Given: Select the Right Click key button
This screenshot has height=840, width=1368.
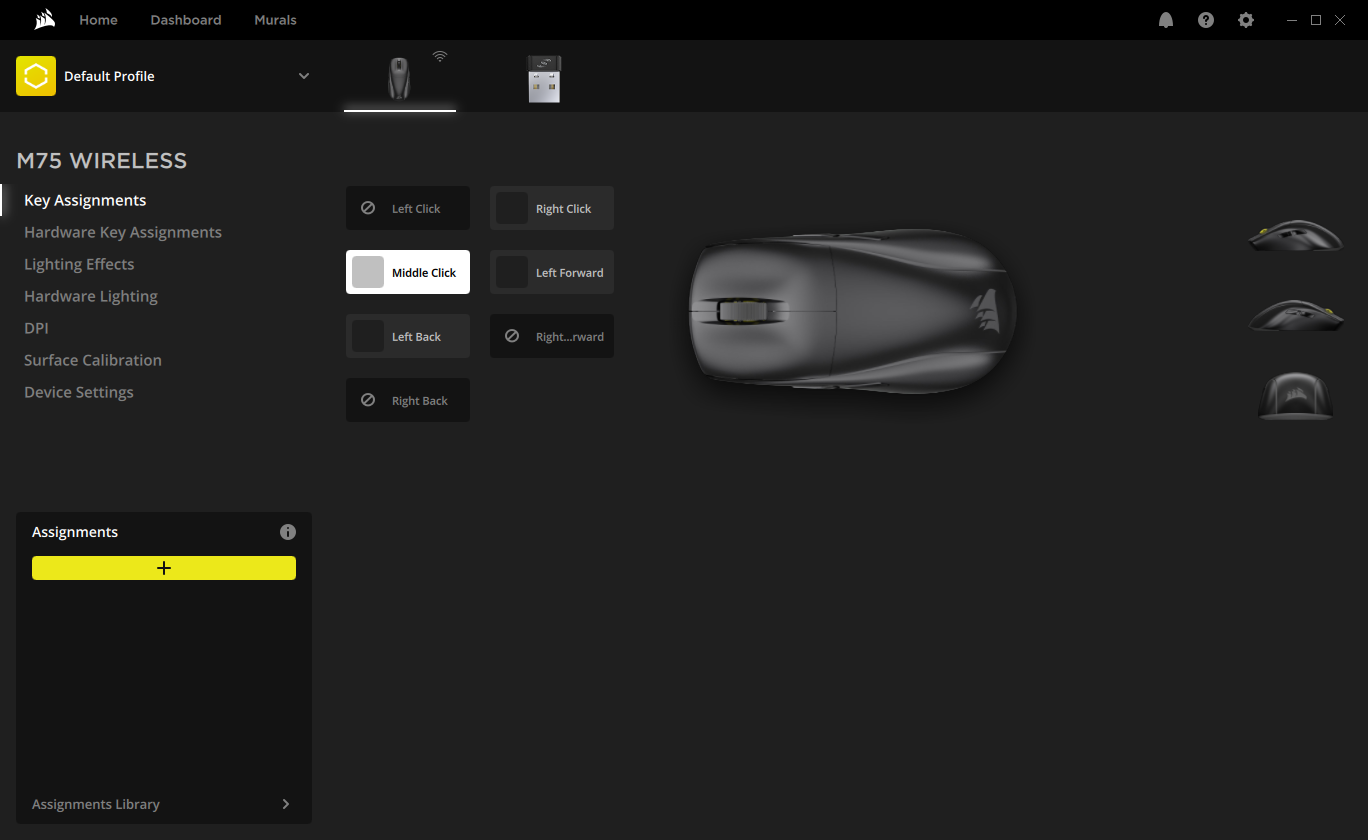Looking at the screenshot, I should tap(552, 208).
